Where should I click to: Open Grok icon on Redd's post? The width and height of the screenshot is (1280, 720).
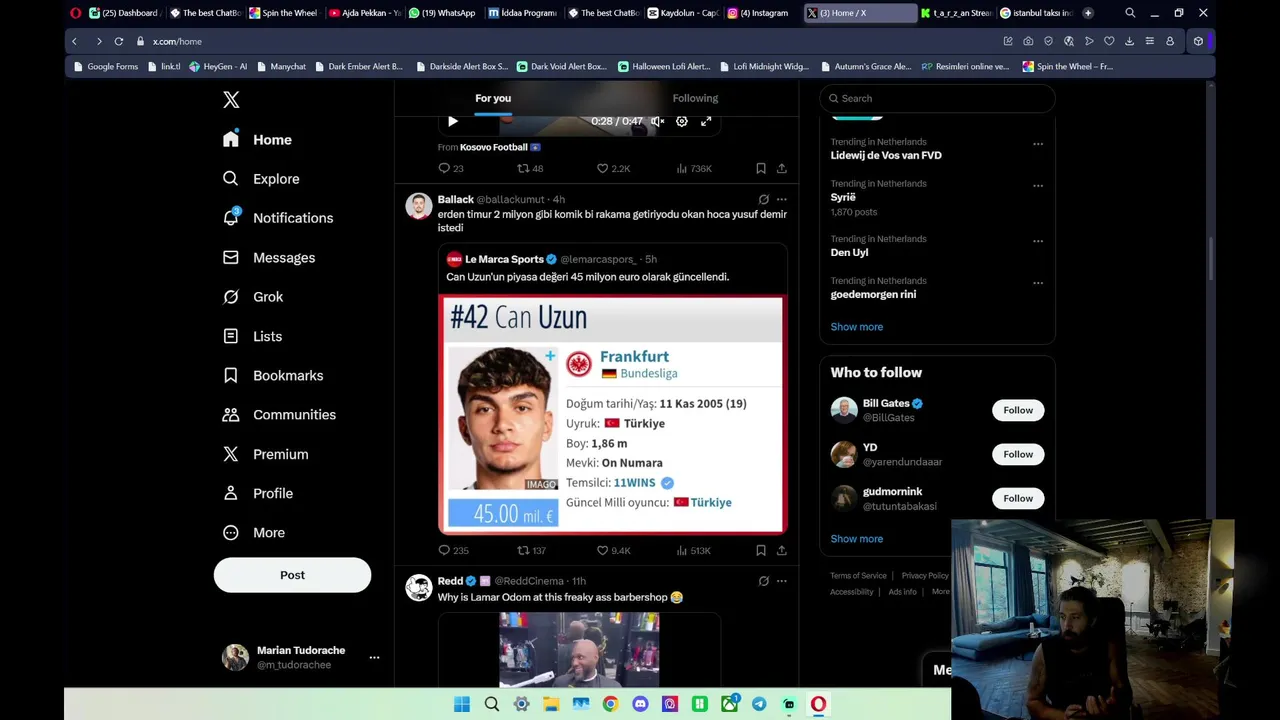(763, 581)
